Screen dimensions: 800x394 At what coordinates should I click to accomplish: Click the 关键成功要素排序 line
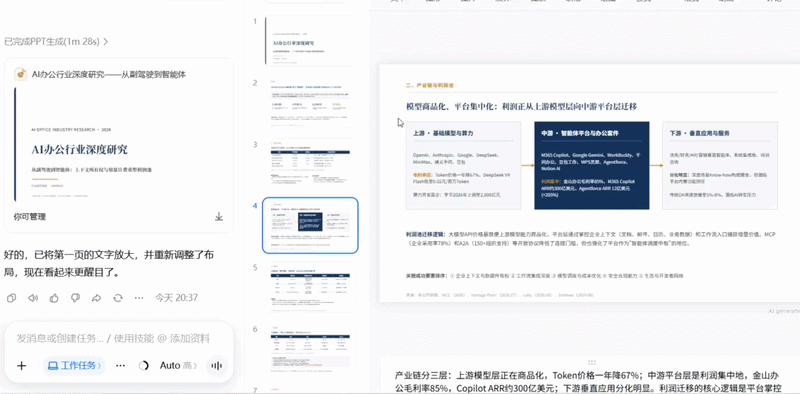click(544, 276)
